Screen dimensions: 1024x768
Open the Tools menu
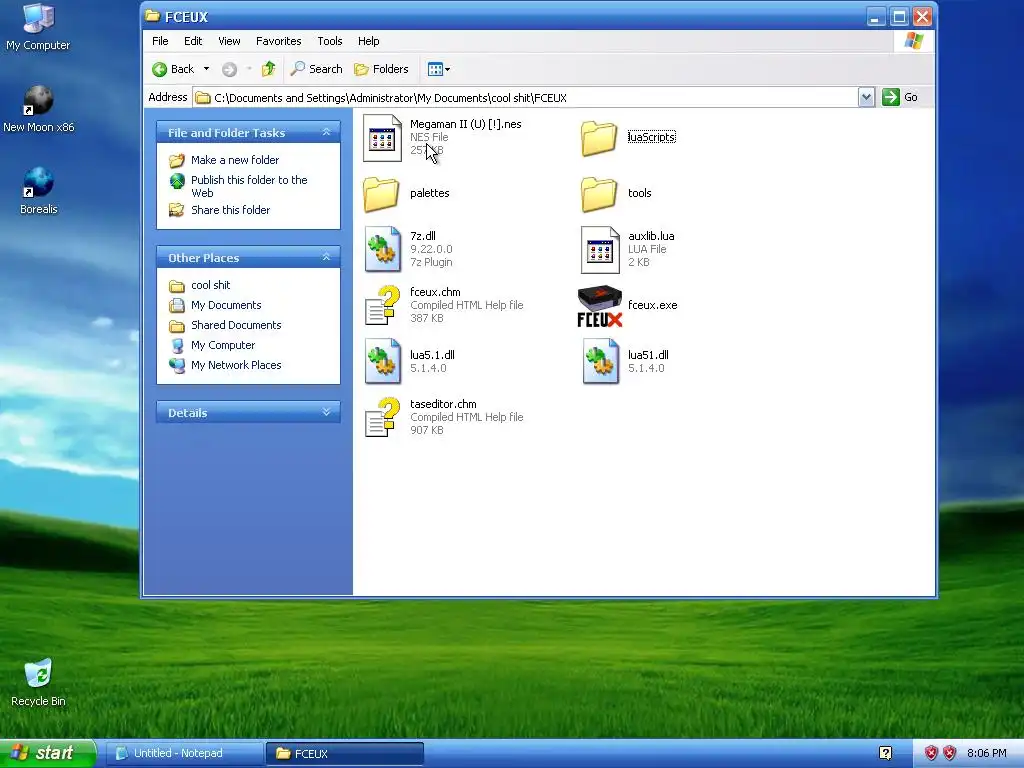[x=330, y=41]
